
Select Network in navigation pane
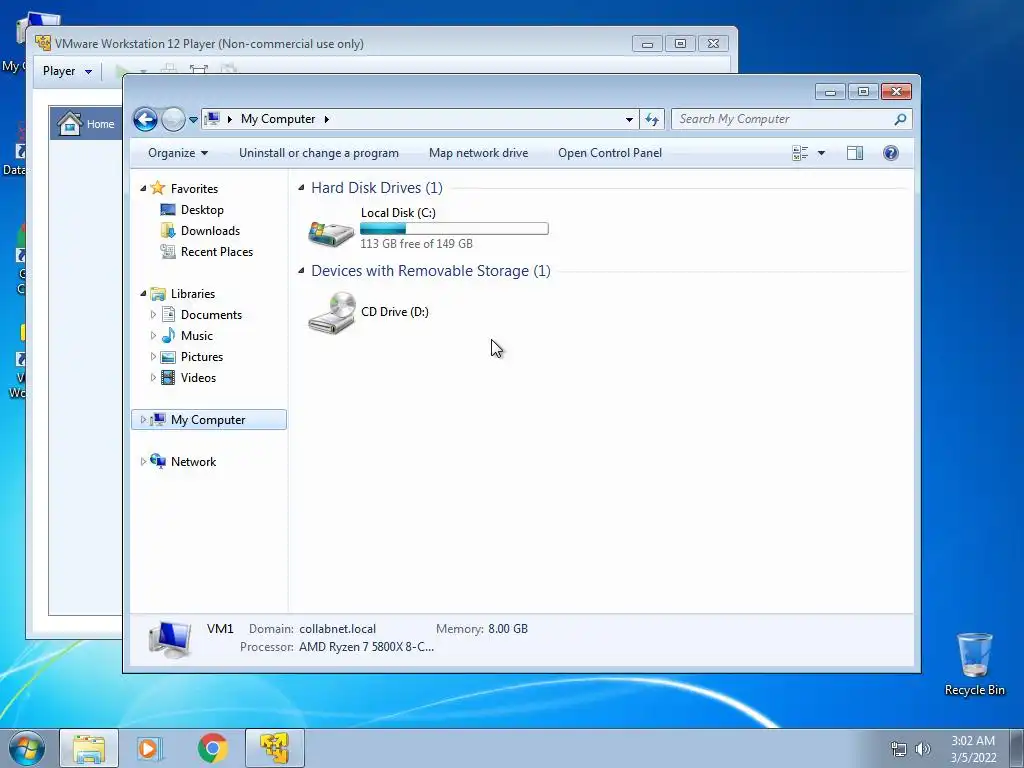[x=193, y=462]
